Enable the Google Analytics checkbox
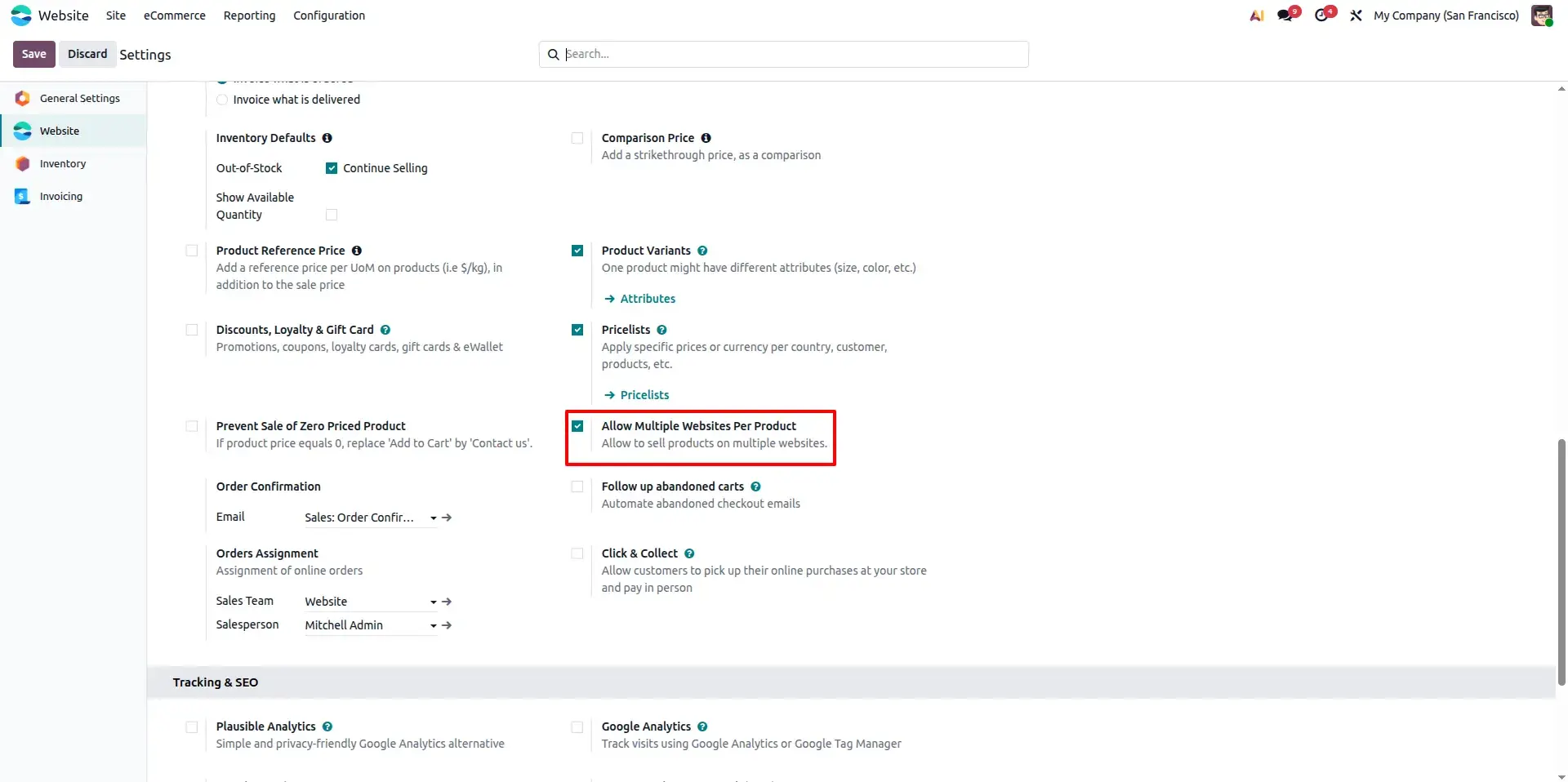 coord(577,726)
